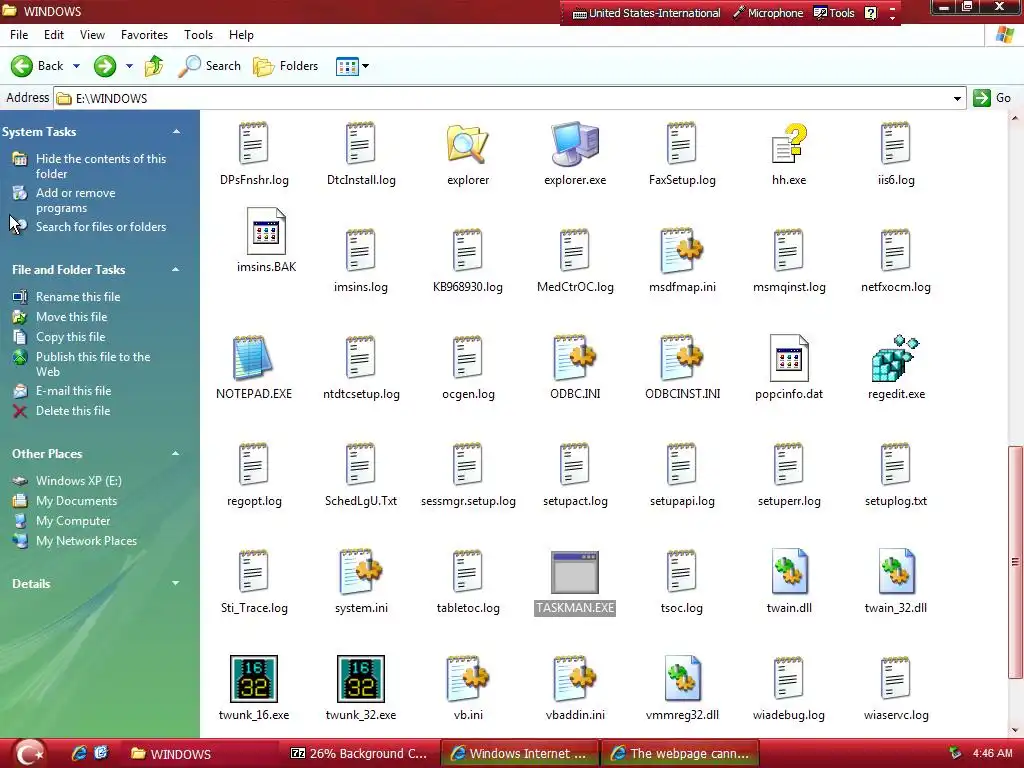Select the DPsFnshr.log file icon
Screen dimensions: 1024x768
pyautogui.click(x=253, y=144)
